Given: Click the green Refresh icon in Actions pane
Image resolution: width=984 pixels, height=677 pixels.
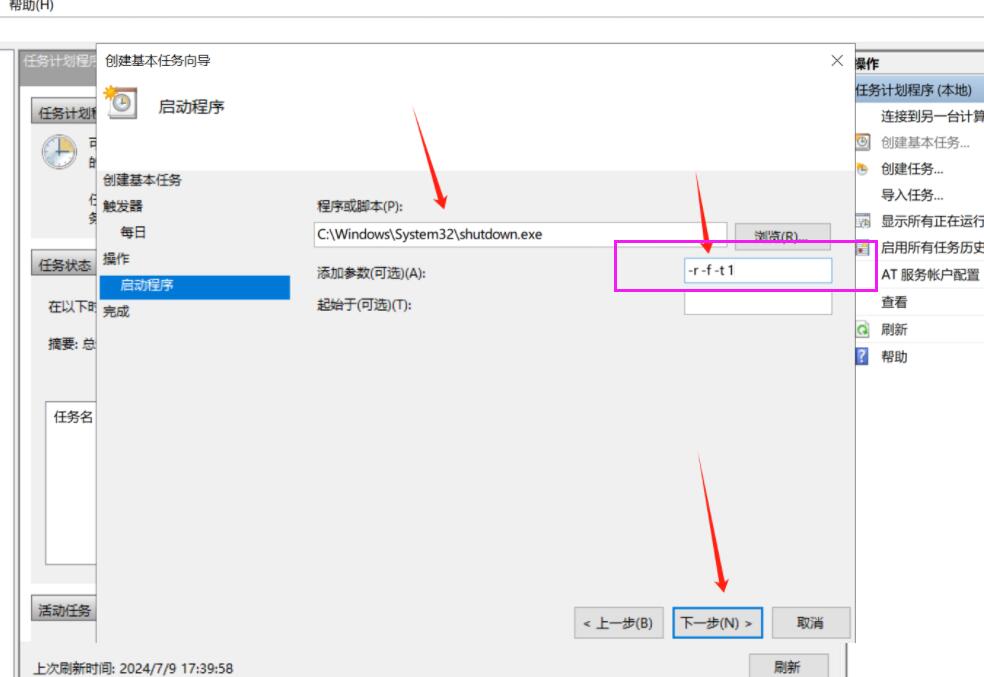Looking at the screenshot, I should point(863,330).
